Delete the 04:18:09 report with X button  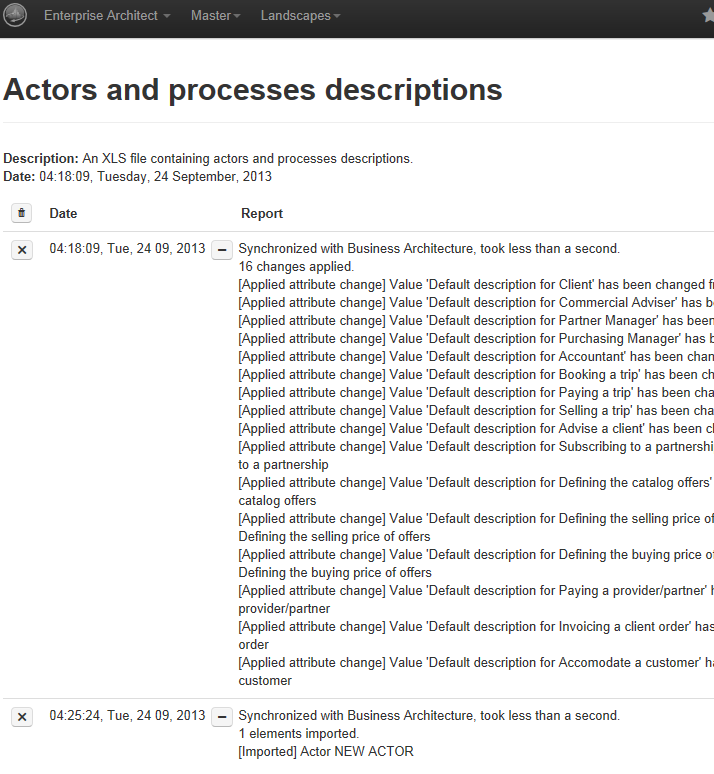click(x=22, y=250)
